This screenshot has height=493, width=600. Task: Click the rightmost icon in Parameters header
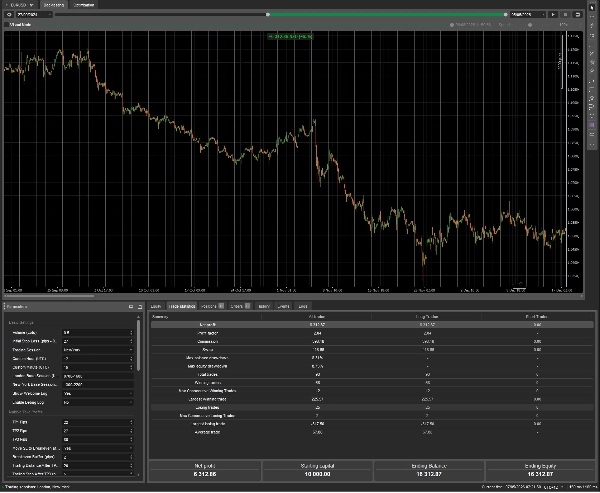[x=140, y=307]
